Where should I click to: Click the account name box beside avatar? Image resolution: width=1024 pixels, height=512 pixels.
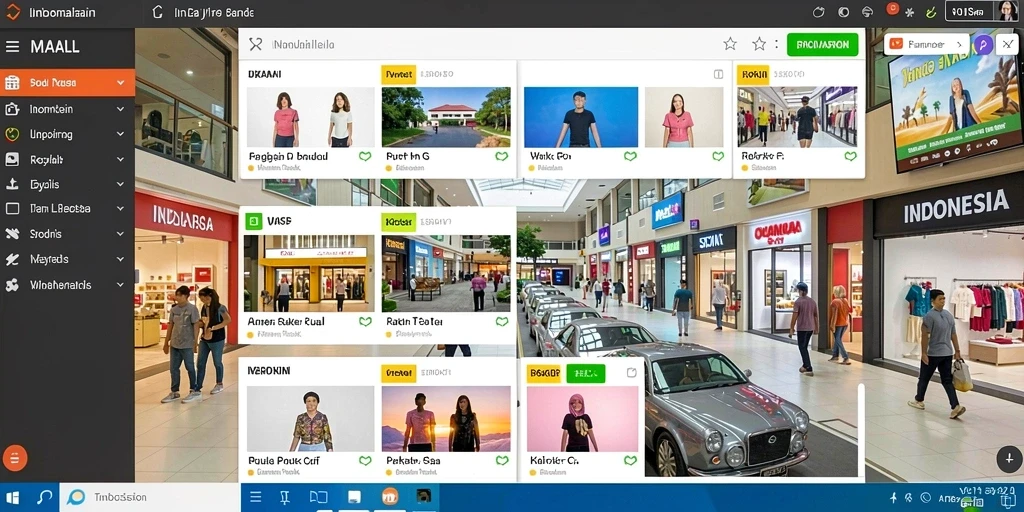(x=969, y=12)
